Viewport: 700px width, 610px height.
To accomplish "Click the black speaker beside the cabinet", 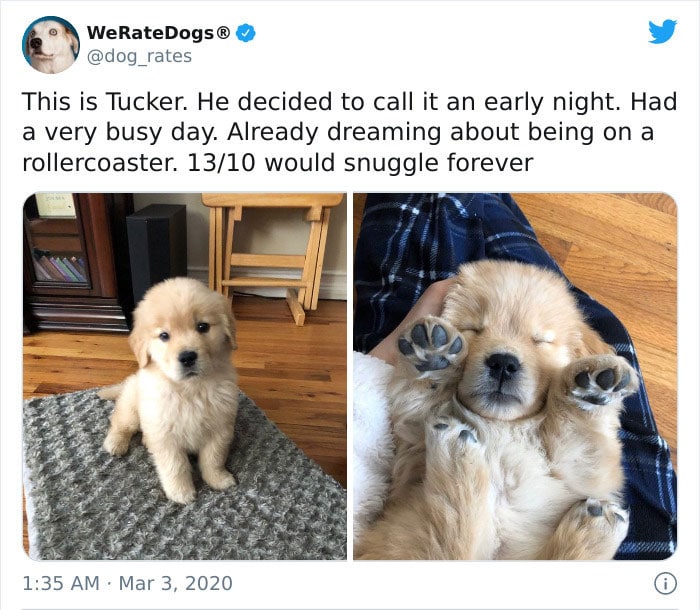I will click(x=156, y=250).
